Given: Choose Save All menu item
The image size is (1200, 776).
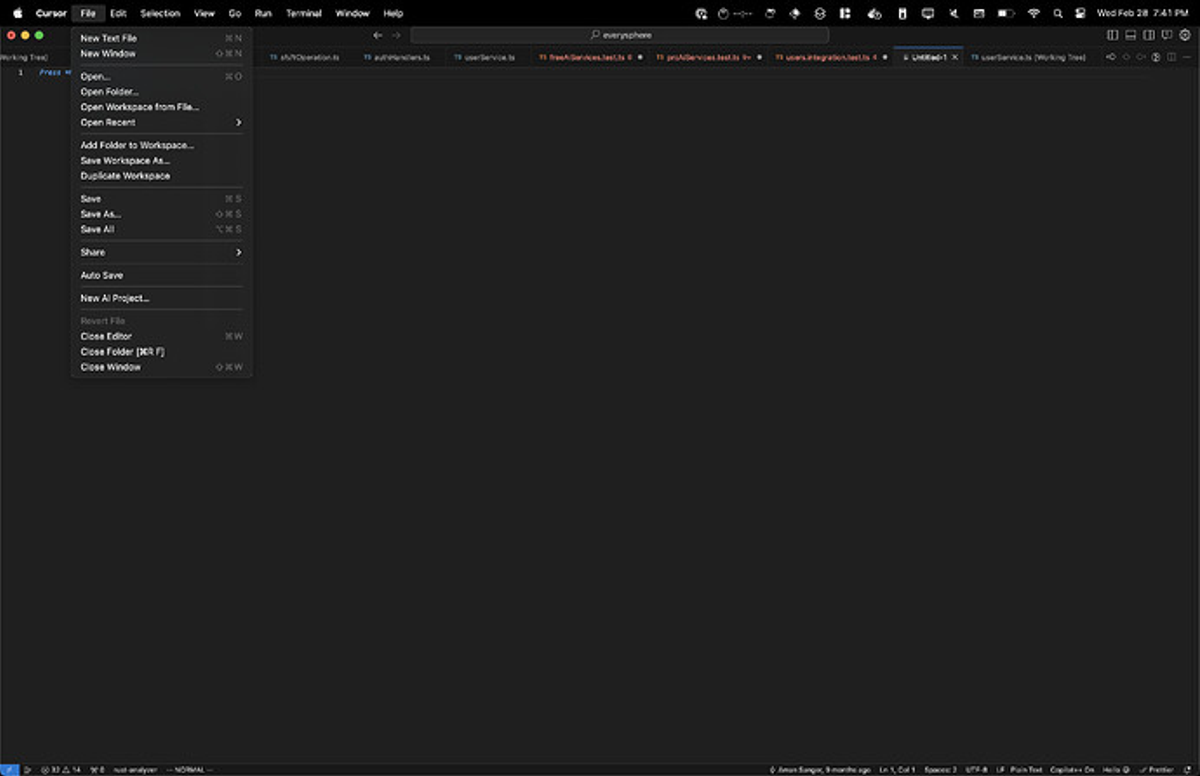Looking at the screenshot, I should click(161, 229).
